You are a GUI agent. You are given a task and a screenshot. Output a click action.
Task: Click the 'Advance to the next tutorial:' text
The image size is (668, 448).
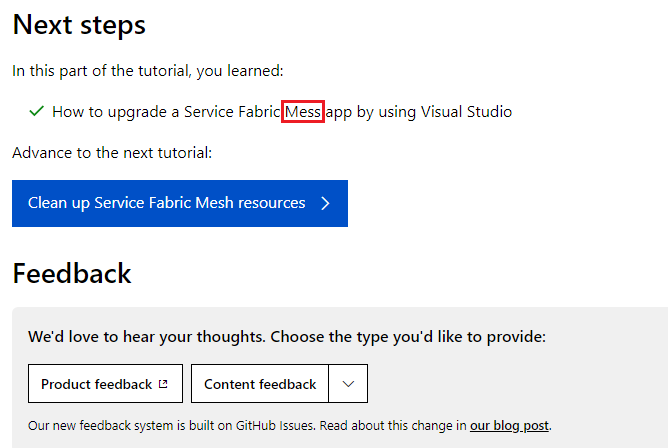tap(112, 152)
